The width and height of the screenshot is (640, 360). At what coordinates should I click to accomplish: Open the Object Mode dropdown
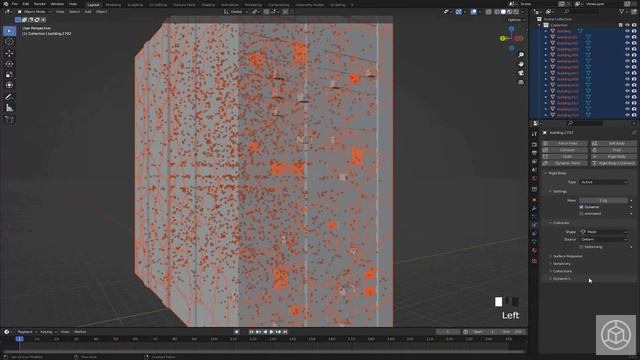pos(34,12)
